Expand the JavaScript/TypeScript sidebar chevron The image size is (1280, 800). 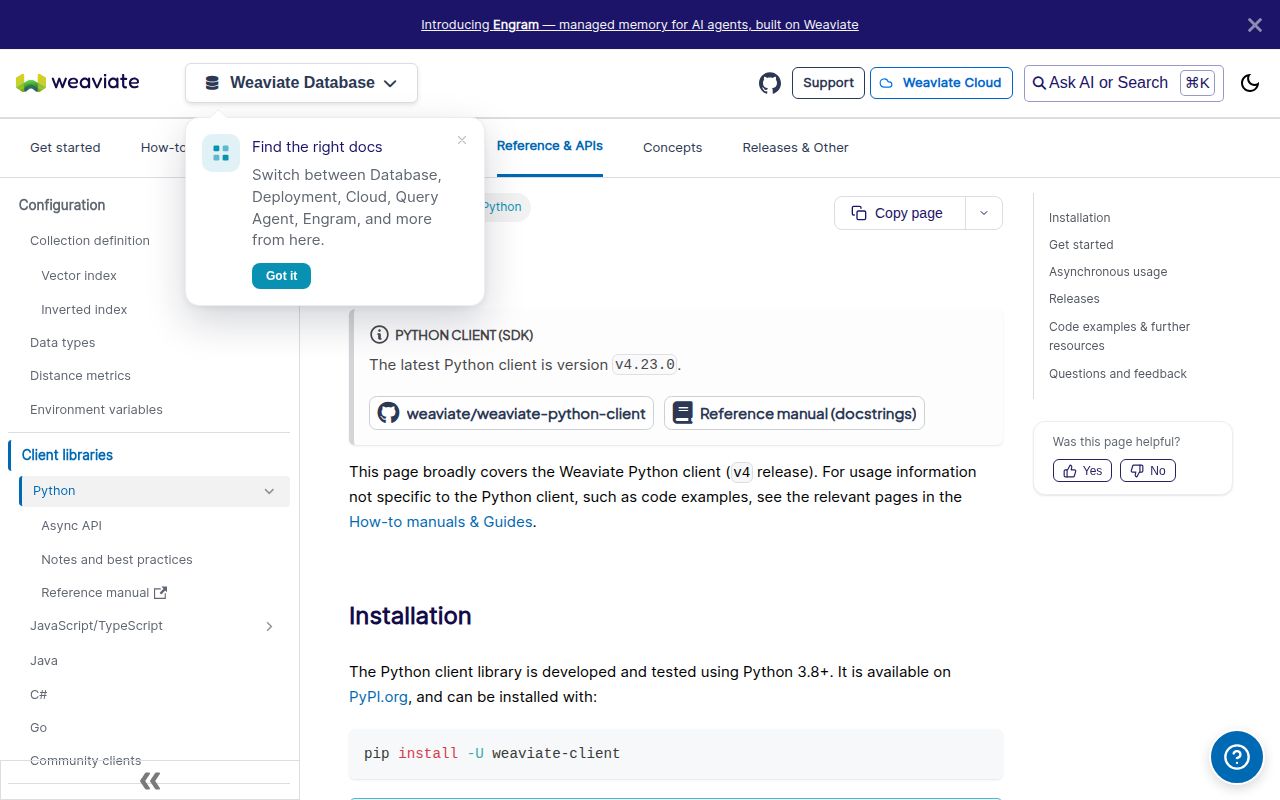click(x=269, y=626)
